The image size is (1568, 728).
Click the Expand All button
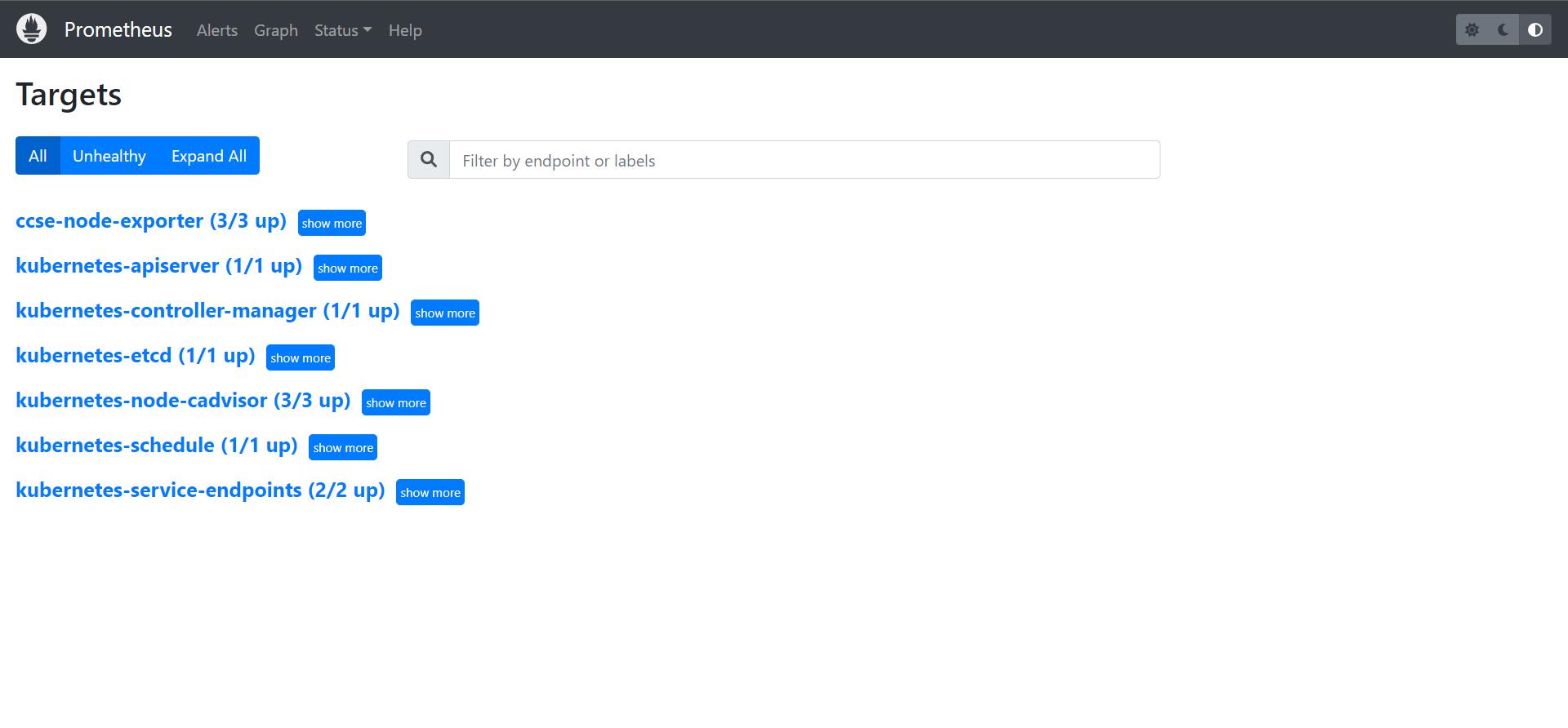click(209, 156)
